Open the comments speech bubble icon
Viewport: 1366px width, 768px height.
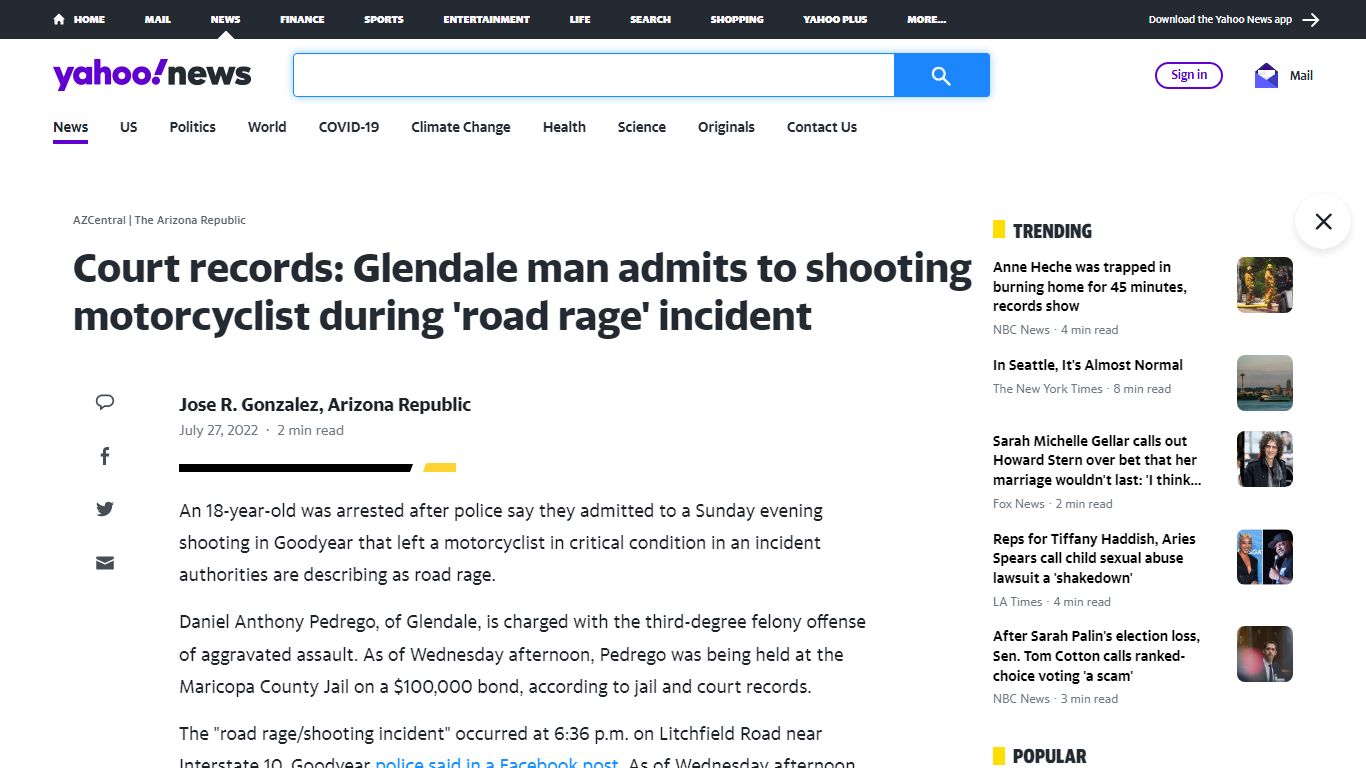coord(105,402)
